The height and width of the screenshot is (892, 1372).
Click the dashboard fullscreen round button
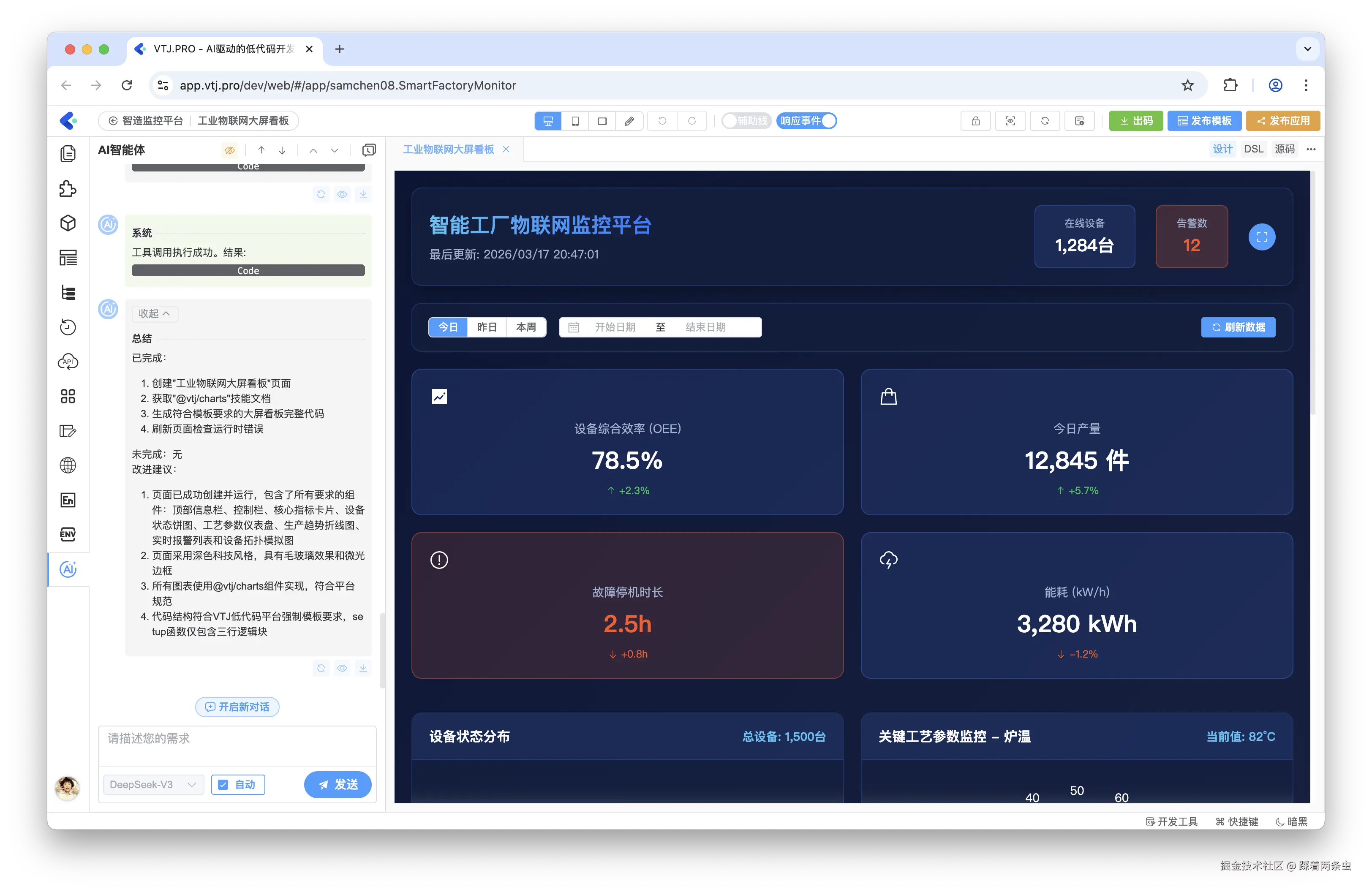1261,237
